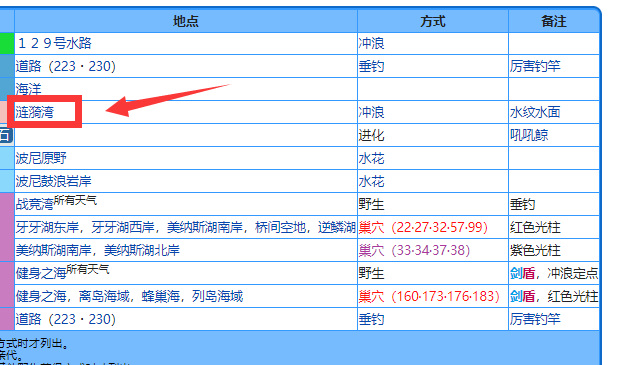Select 冲浪 in the 129号水路 row

click(x=371, y=43)
